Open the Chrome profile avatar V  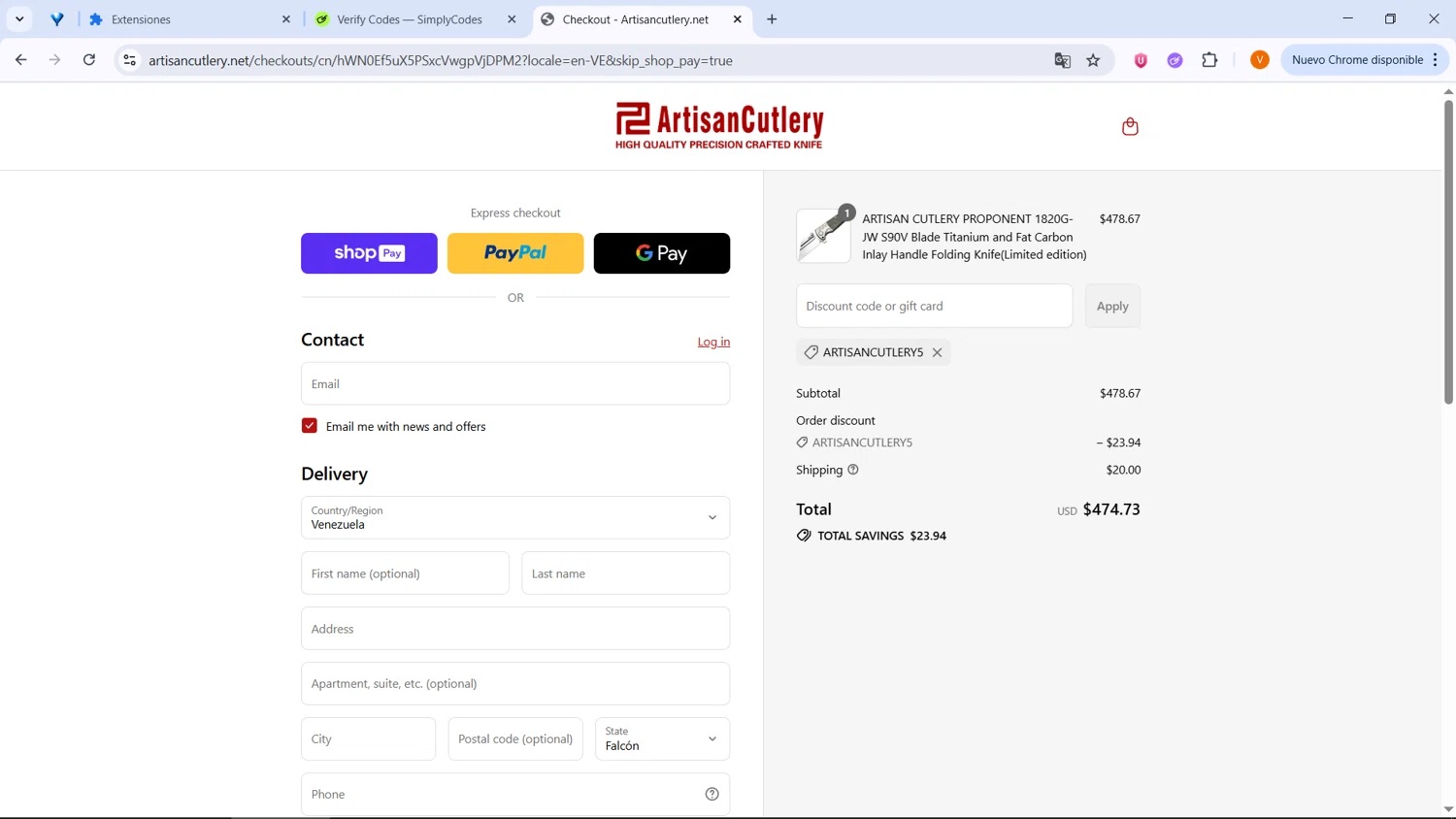pyautogui.click(x=1259, y=60)
